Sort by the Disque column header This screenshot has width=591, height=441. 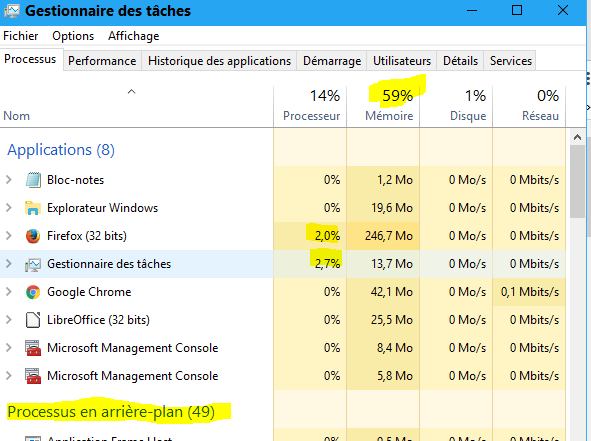point(456,107)
